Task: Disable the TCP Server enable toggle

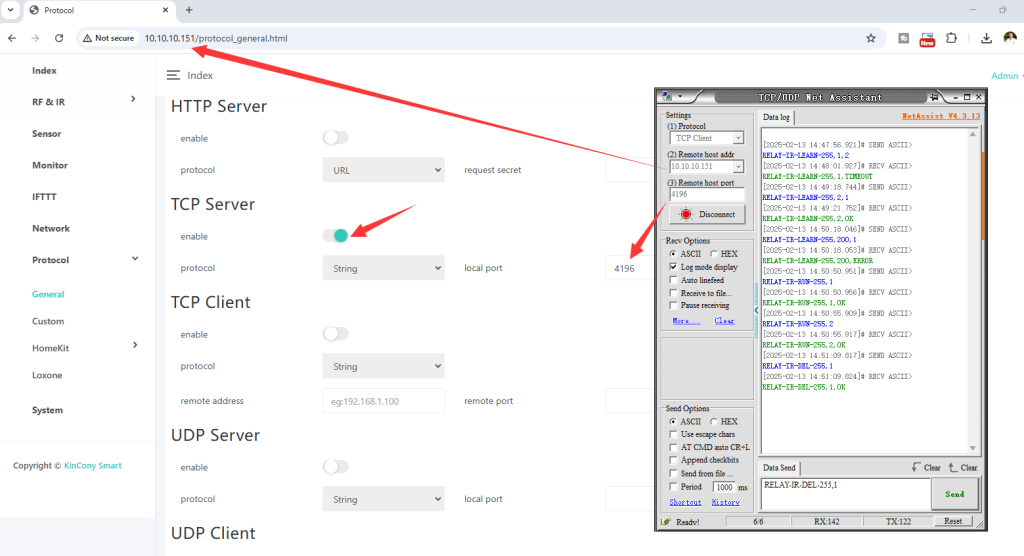Action: [336, 236]
